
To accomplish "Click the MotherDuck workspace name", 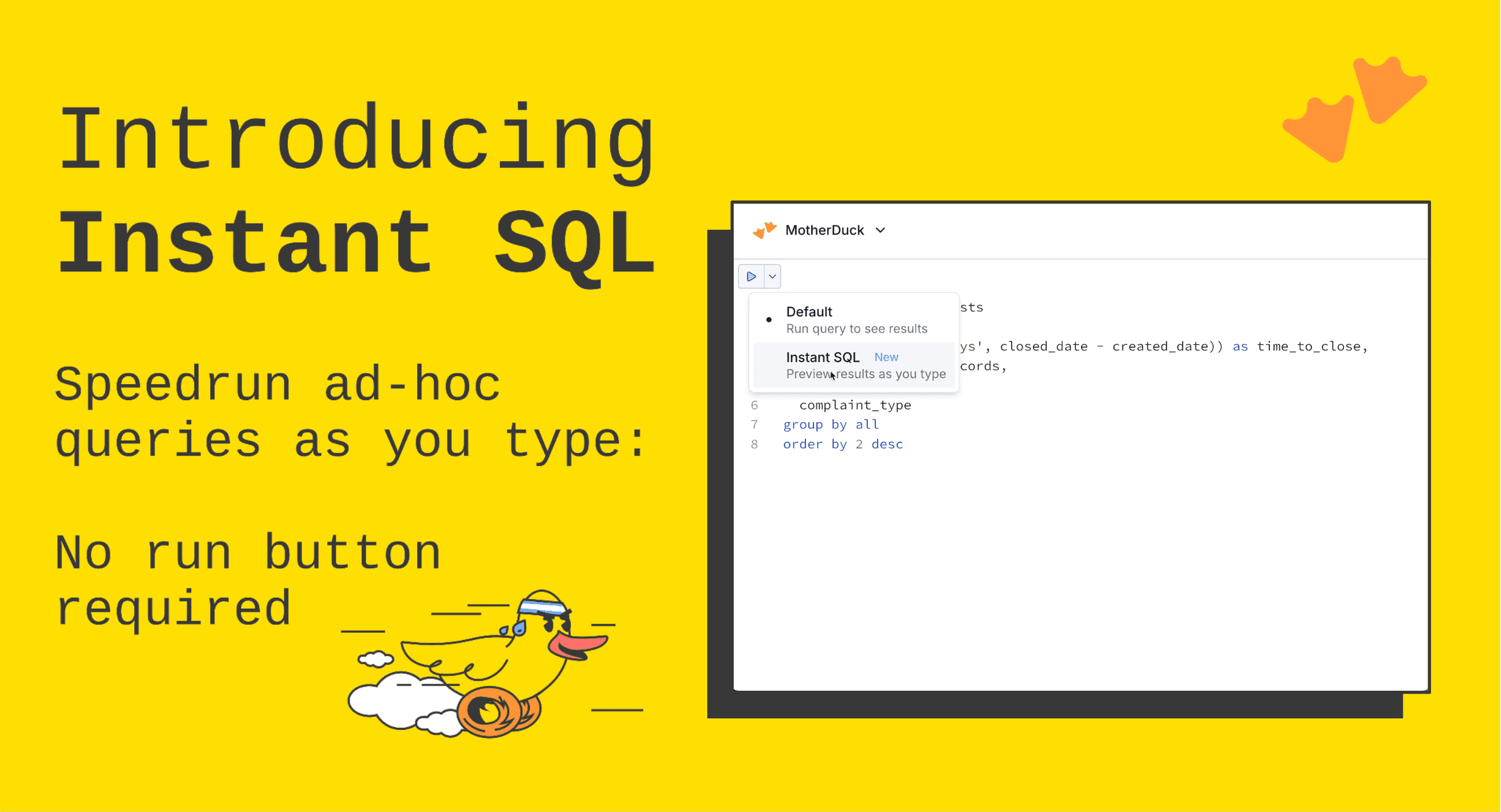I will coord(824,230).
